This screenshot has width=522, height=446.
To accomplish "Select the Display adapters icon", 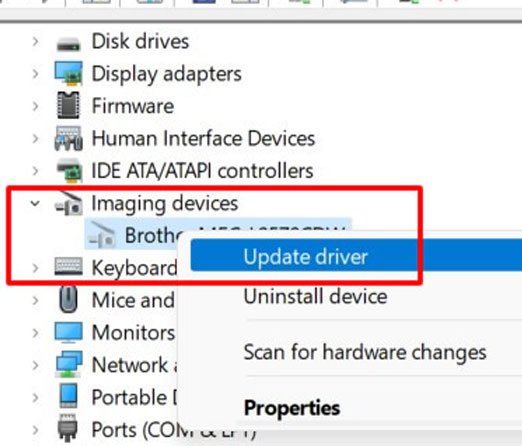I will 68,73.
